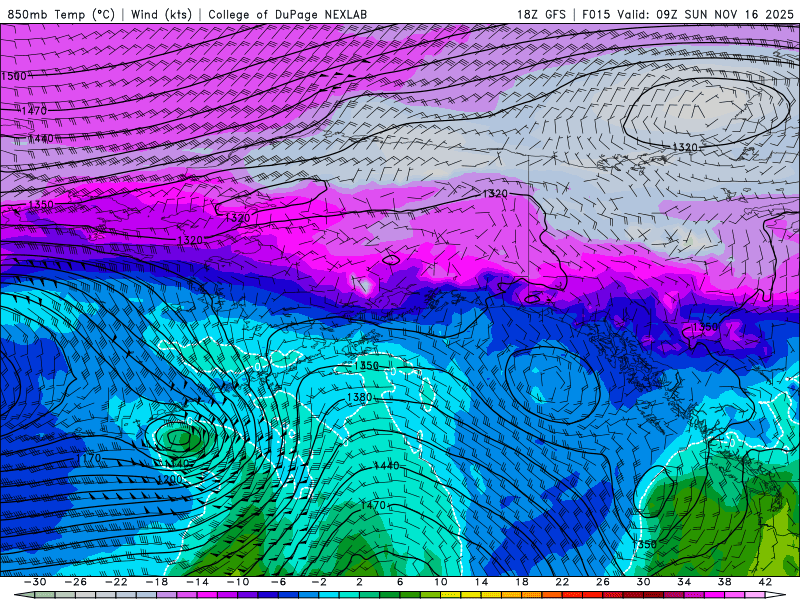Screen dimensions: 800x600
Task: Click the -10 colorbar value
Action: point(238,582)
